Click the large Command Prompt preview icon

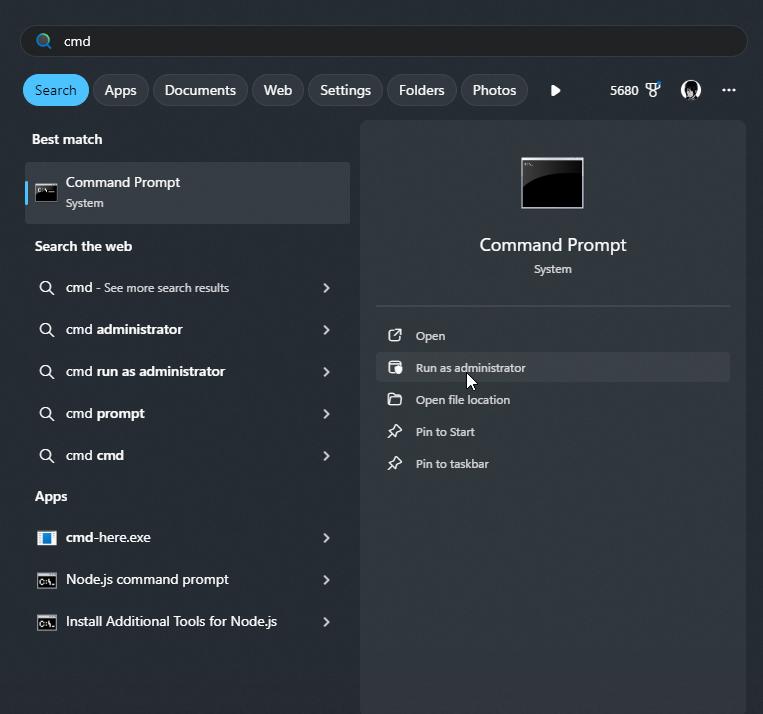[552, 183]
